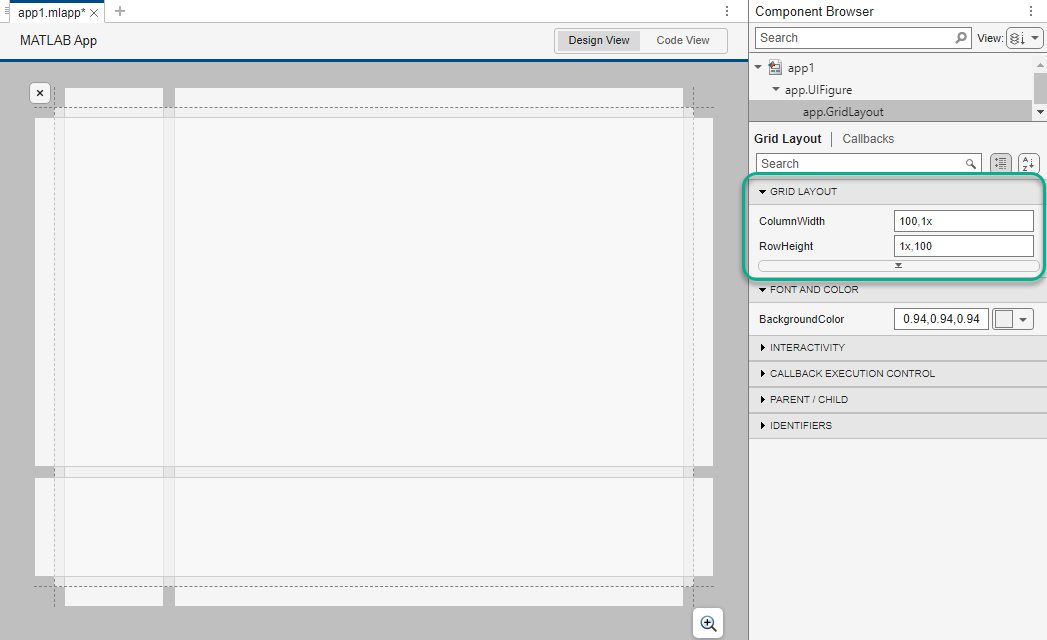Select the group-by-type icon in Component Browser
This screenshot has width=1047, height=640.
tap(1000, 163)
